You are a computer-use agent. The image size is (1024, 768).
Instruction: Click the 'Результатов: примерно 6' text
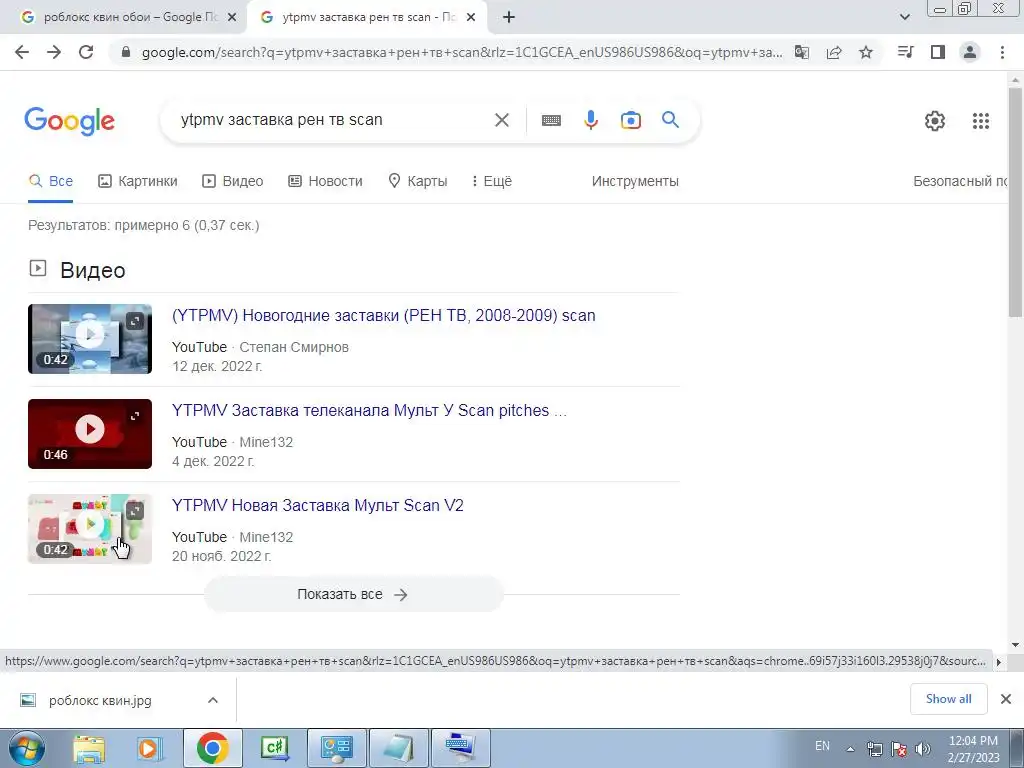[144, 225]
